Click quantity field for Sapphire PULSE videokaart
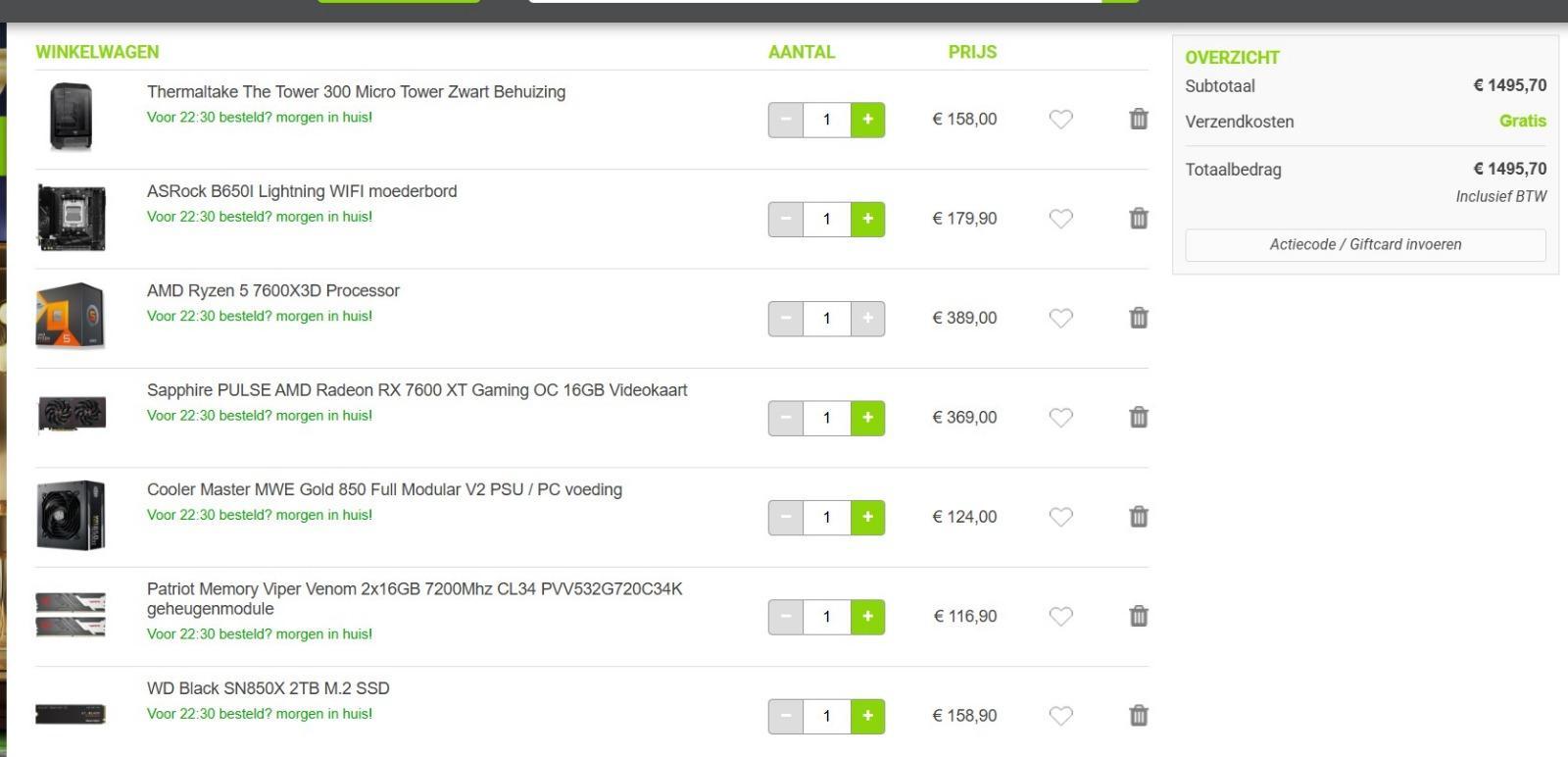The width and height of the screenshot is (1568, 757). click(x=827, y=418)
